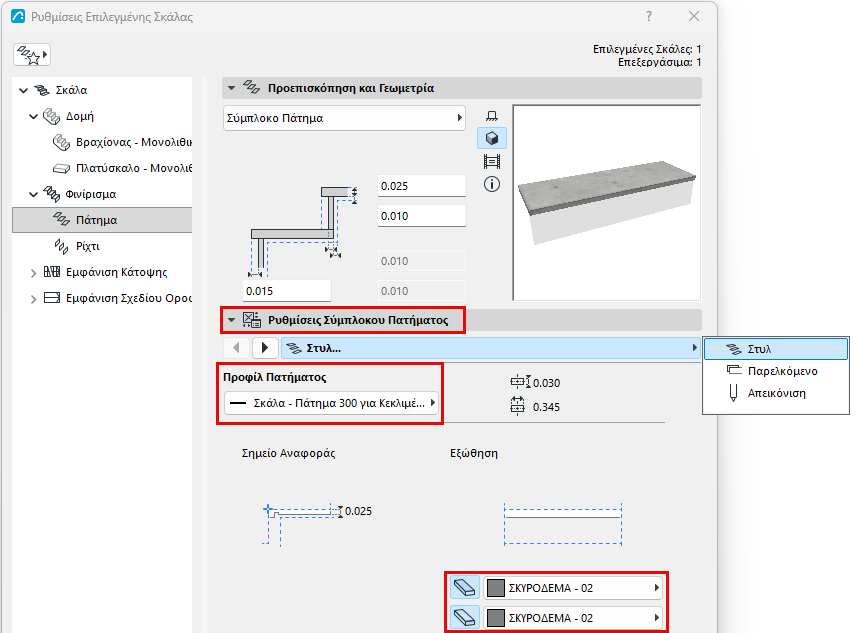Select the 2D plan preview icon
858x633 pixels.
(x=491, y=115)
